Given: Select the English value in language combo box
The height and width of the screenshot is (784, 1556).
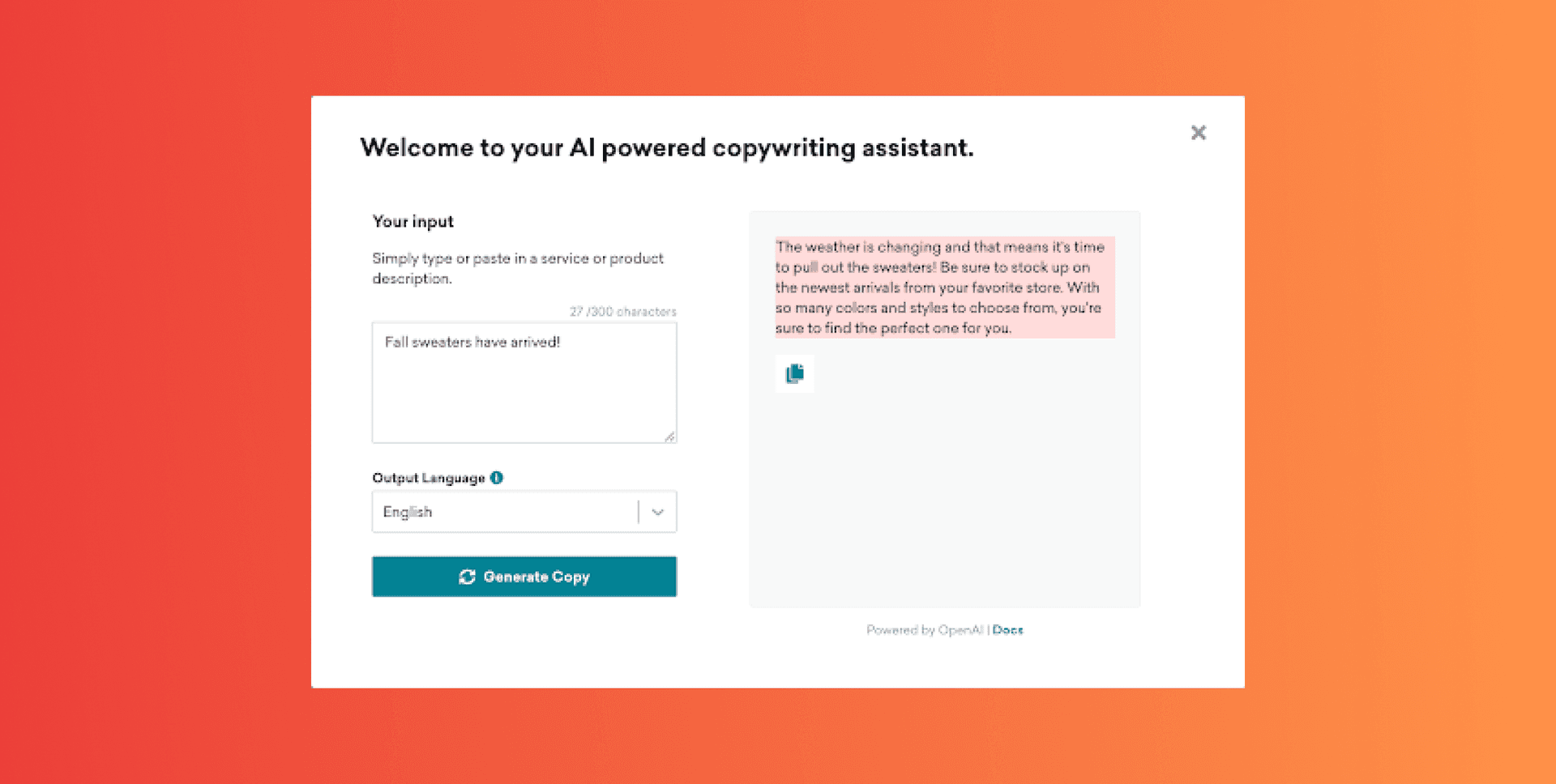Looking at the screenshot, I should [408, 512].
